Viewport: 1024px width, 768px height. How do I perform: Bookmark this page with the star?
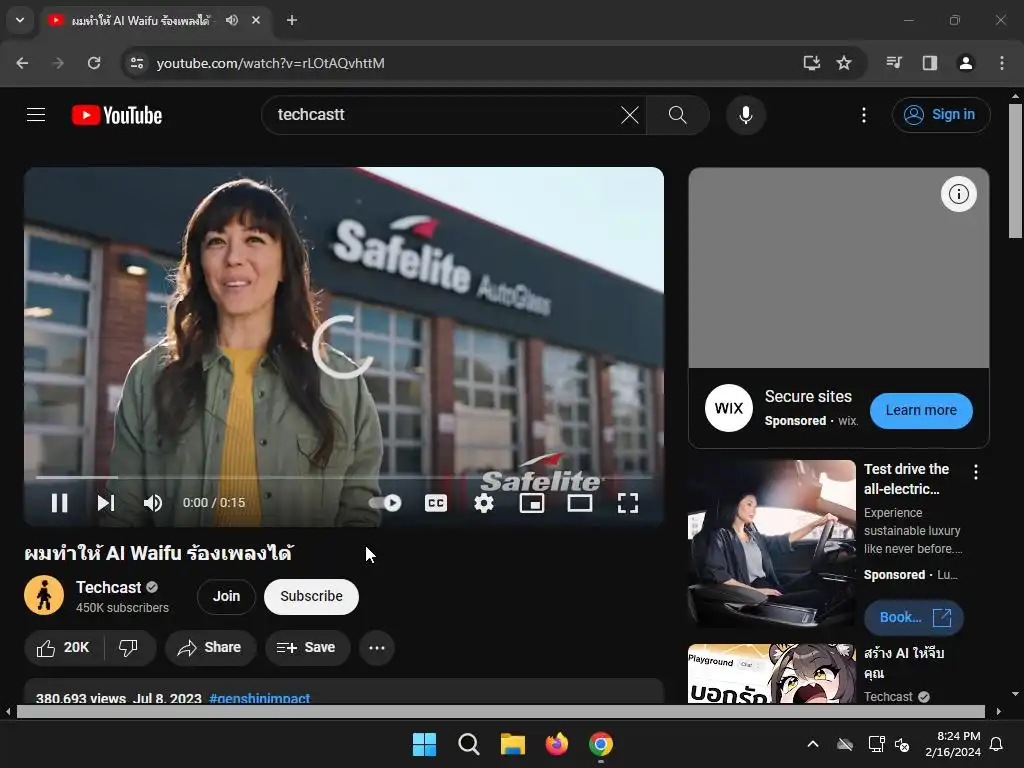click(844, 63)
